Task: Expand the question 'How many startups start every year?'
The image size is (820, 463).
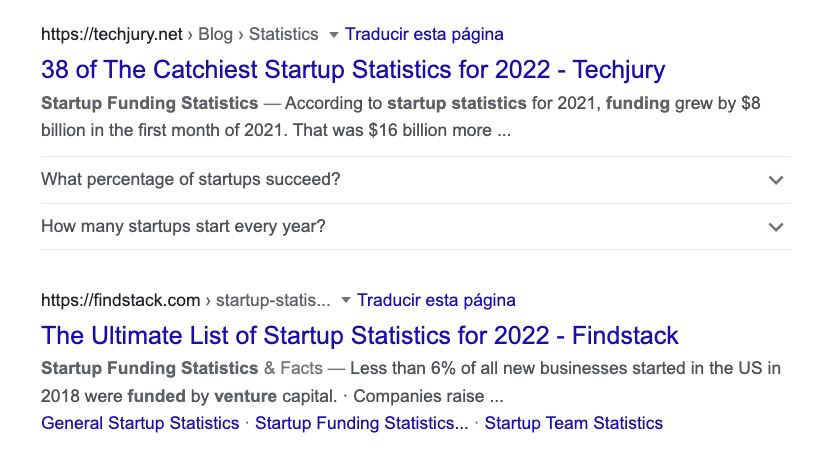Action: pyautogui.click(x=183, y=227)
